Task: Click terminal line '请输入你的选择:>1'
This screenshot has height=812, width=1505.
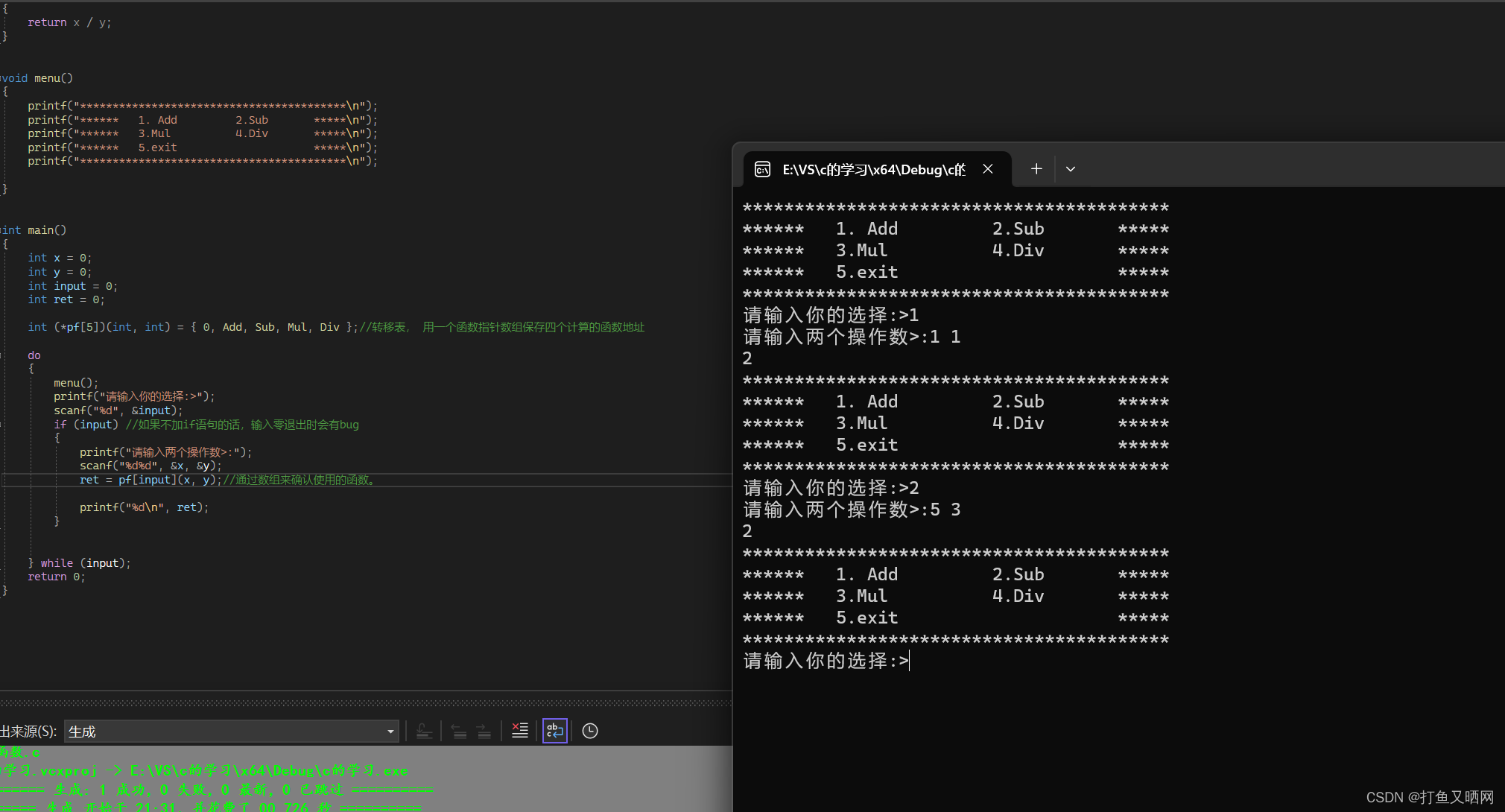Action: pyautogui.click(x=831, y=315)
